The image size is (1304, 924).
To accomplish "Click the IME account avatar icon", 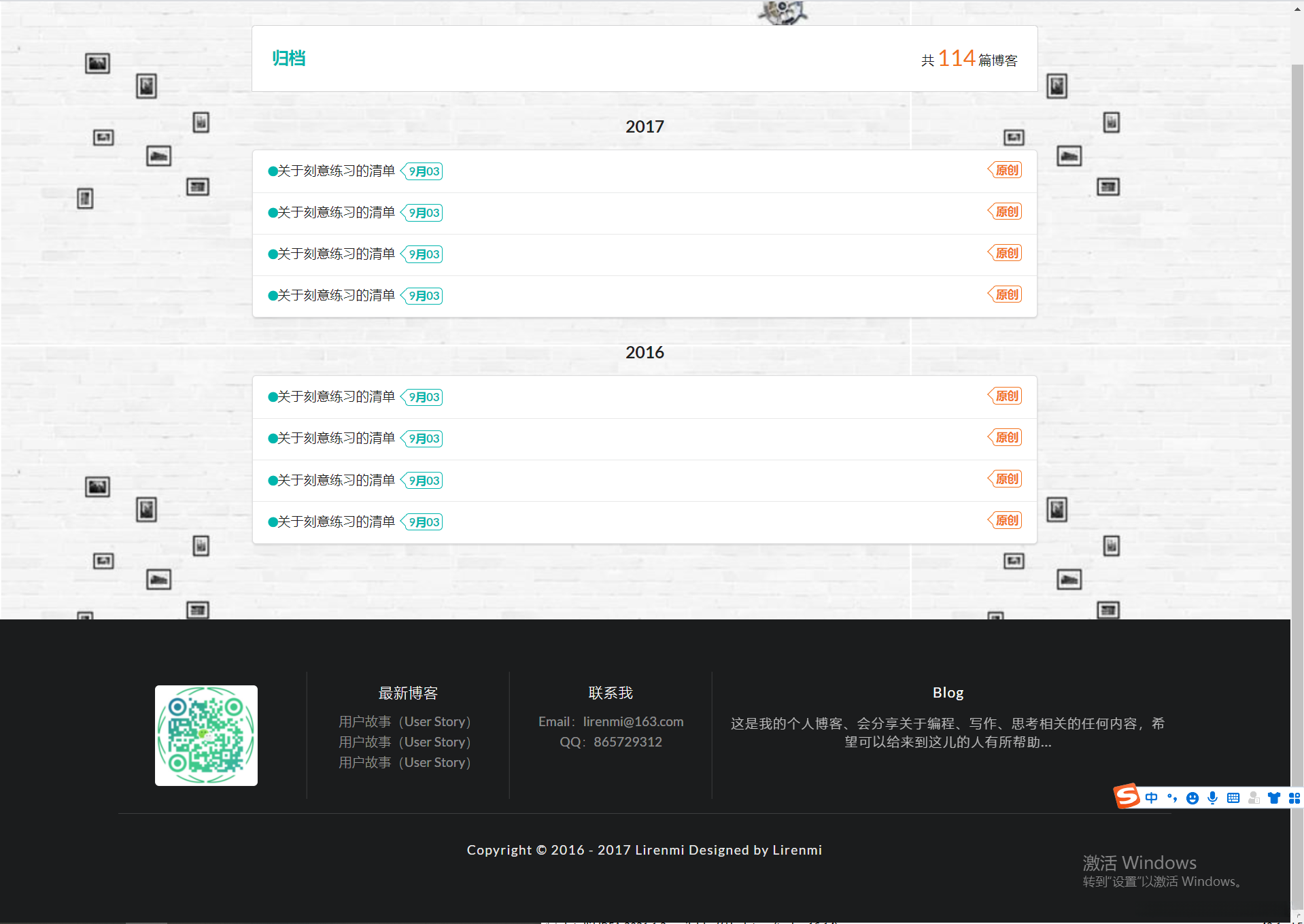I will click(1254, 798).
